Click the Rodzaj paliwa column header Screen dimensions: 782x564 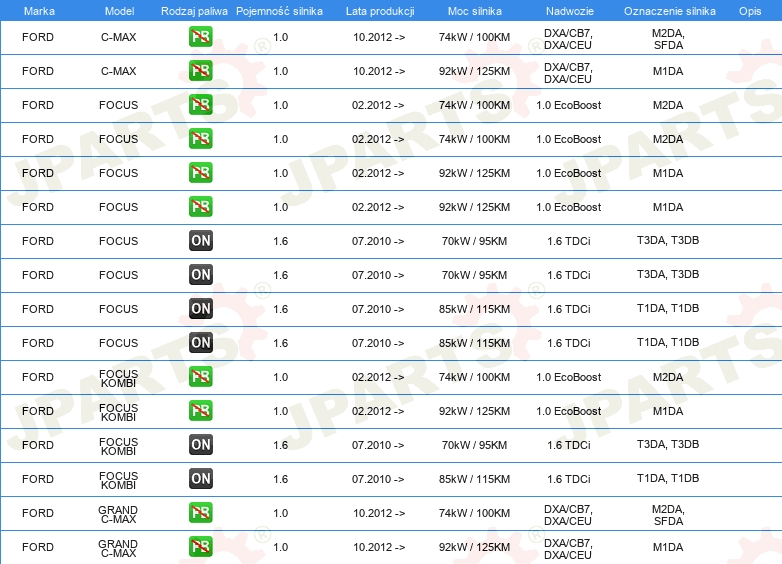coord(194,11)
